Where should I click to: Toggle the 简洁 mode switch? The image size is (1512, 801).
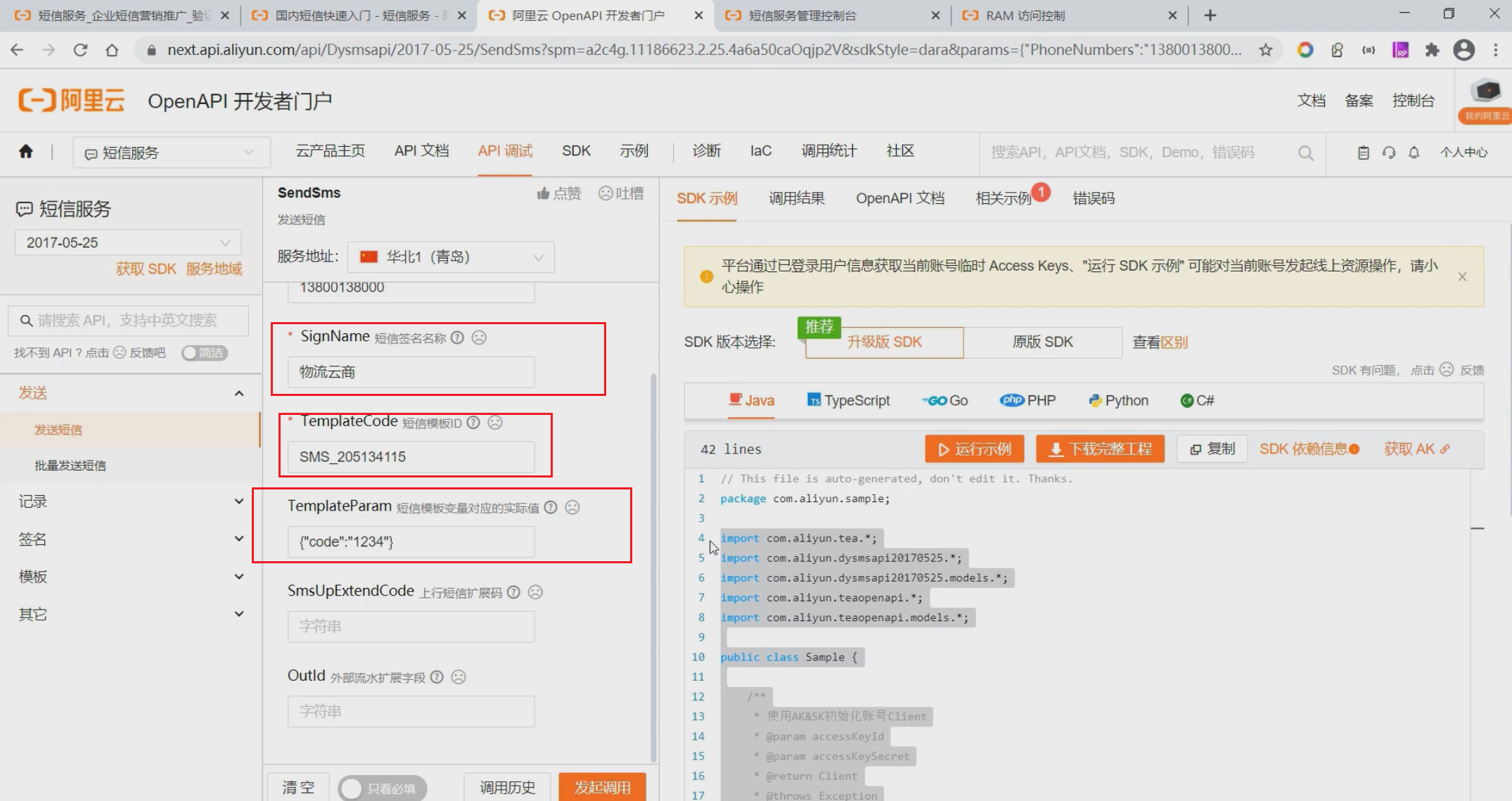coord(204,353)
